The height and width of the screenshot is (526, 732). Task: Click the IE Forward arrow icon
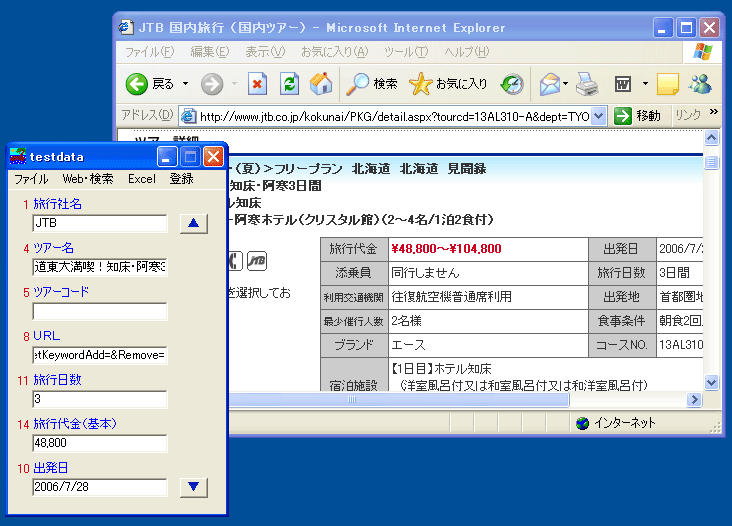point(212,84)
